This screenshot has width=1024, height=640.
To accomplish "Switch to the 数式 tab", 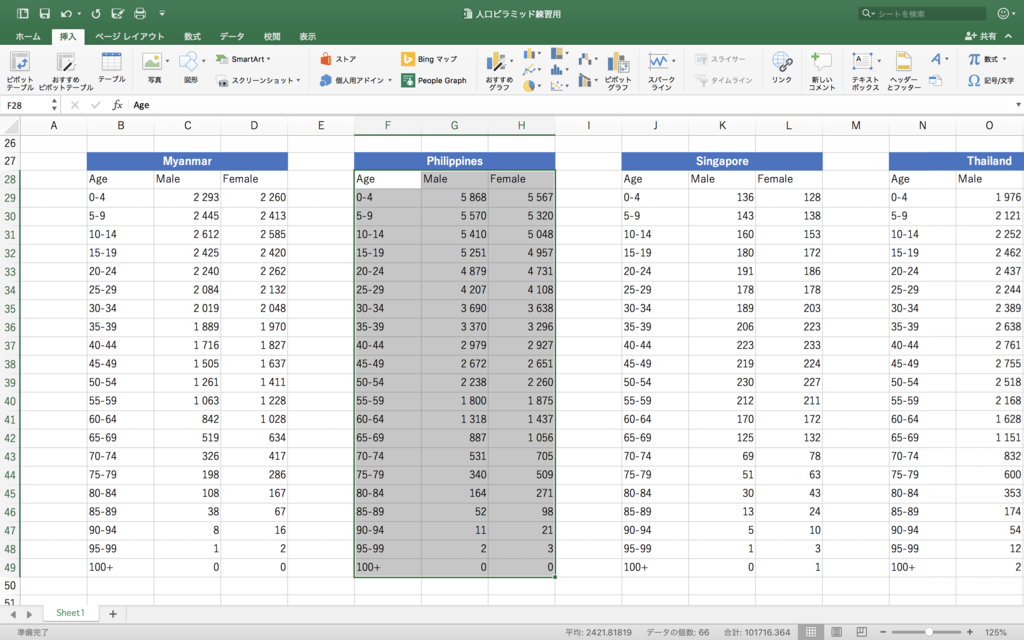I will (192, 37).
